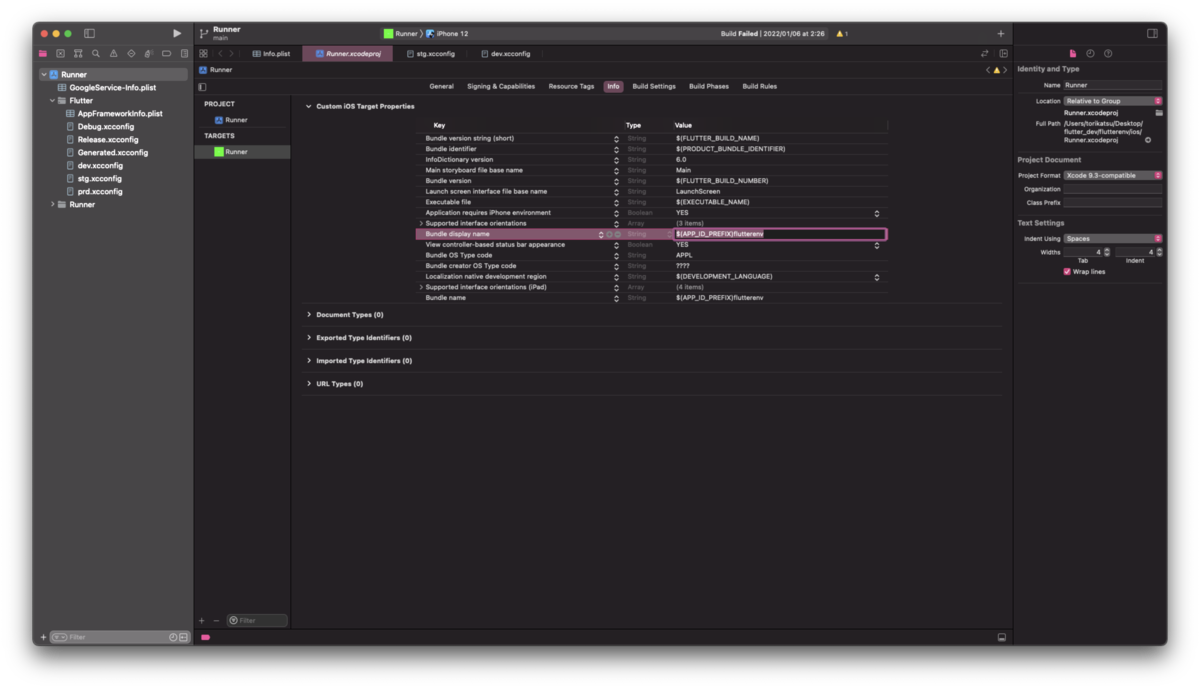Run the project with the play button
Viewport: 1200px width, 689px height.
pyautogui.click(x=178, y=34)
